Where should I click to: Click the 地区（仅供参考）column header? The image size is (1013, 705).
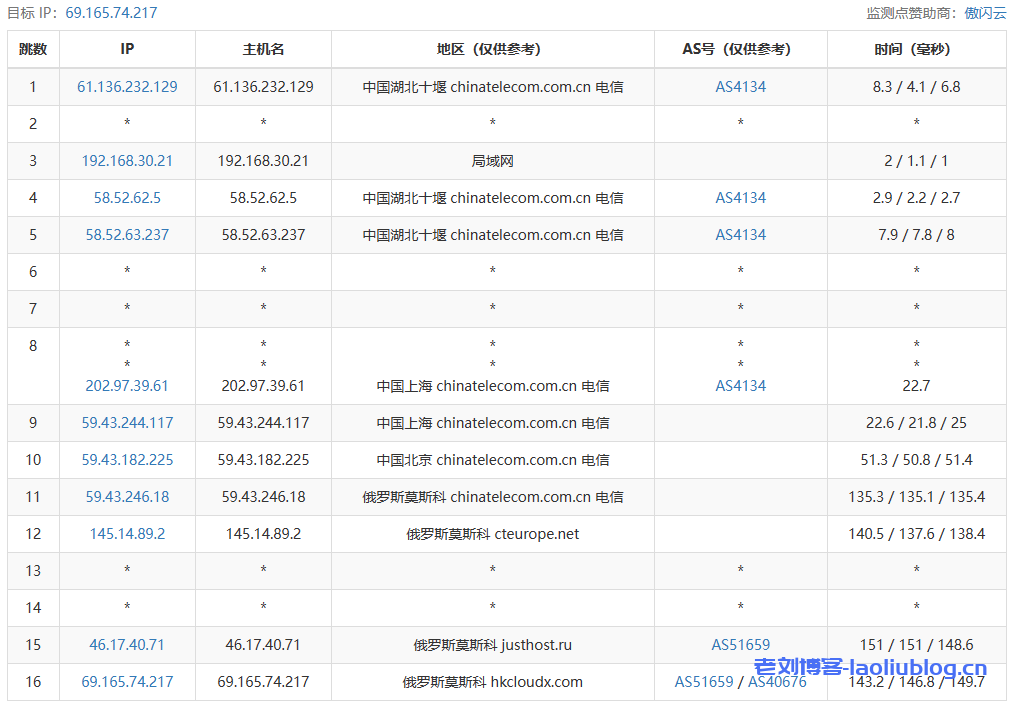point(491,48)
